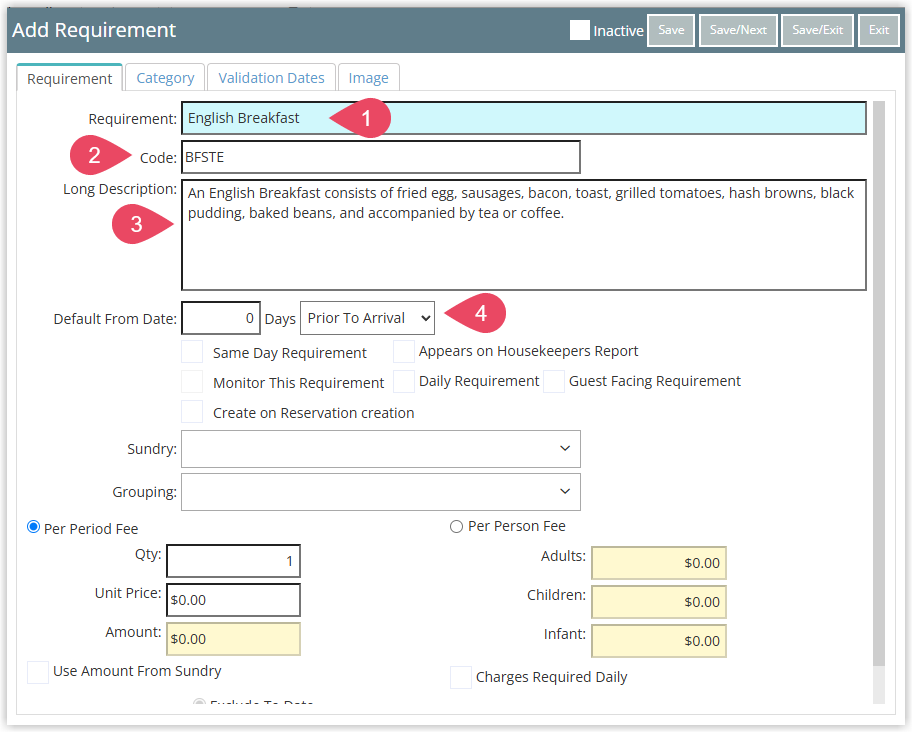The width and height of the screenshot is (913, 733).
Task: Click the Save/Next button
Action: click(x=738, y=30)
